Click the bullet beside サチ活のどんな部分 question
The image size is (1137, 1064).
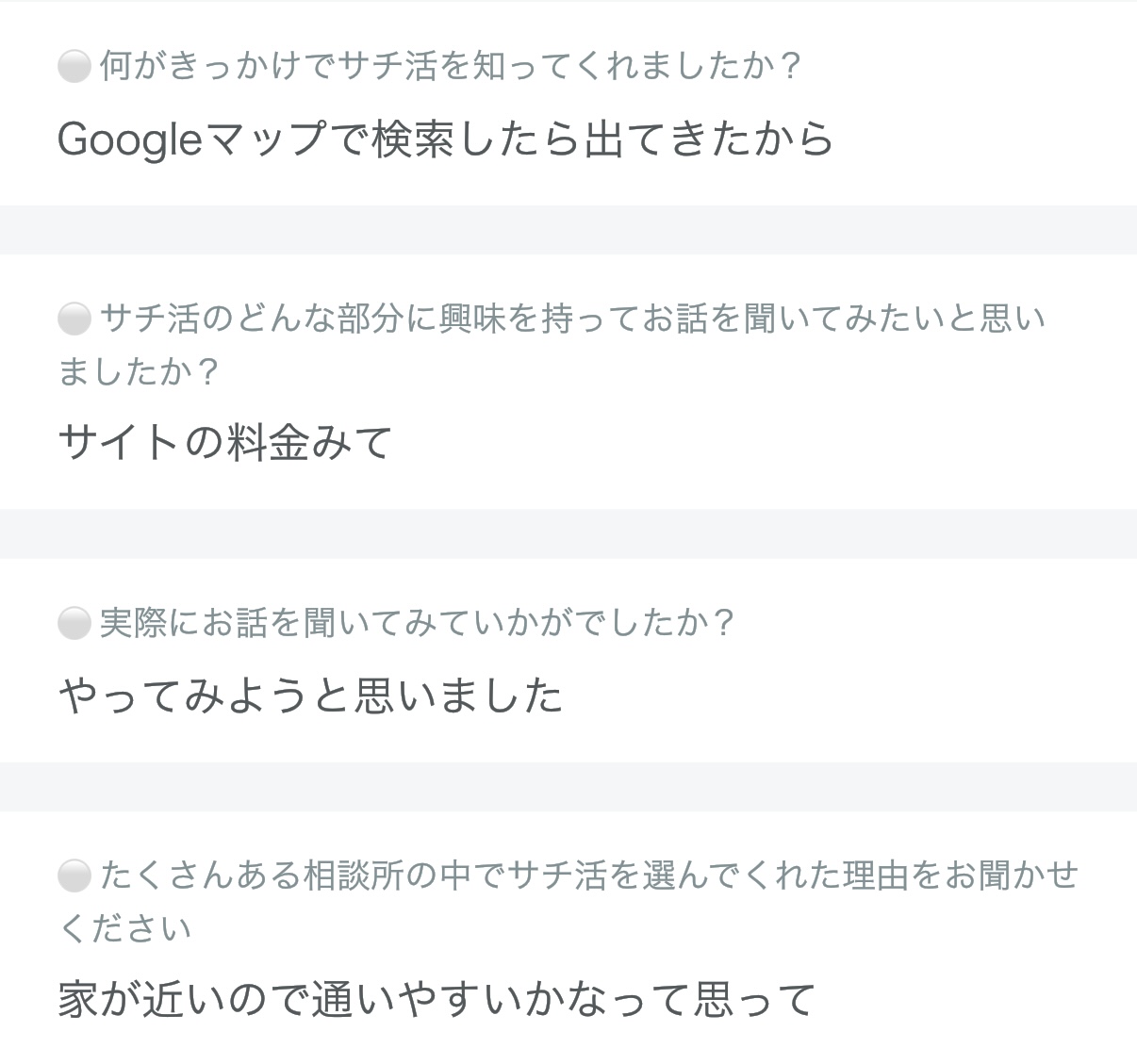click(x=74, y=319)
